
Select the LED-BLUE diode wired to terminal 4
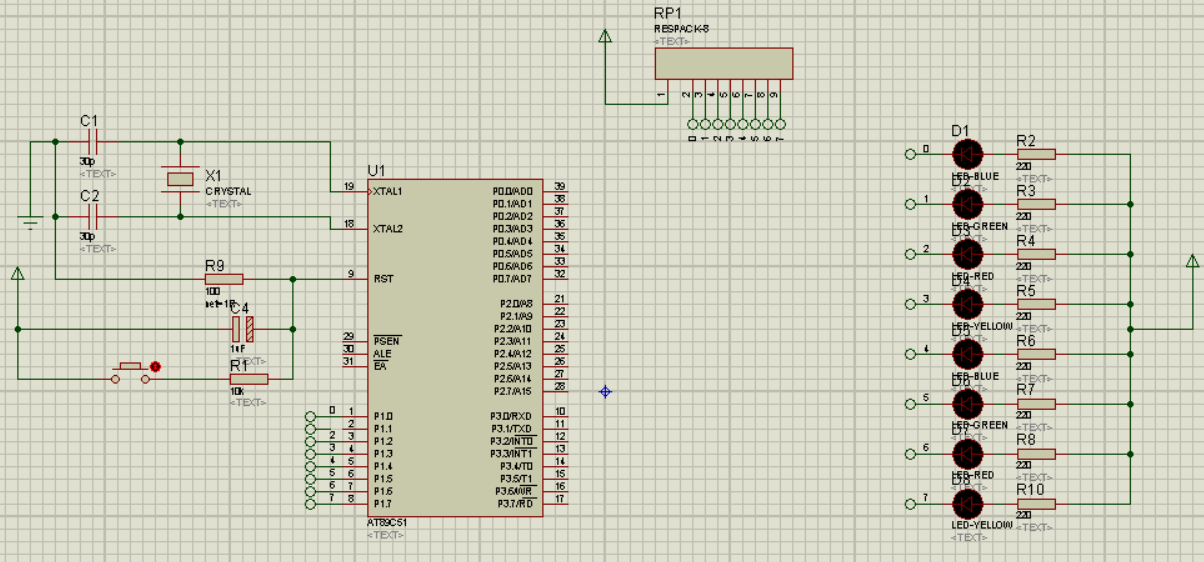click(967, 353)
